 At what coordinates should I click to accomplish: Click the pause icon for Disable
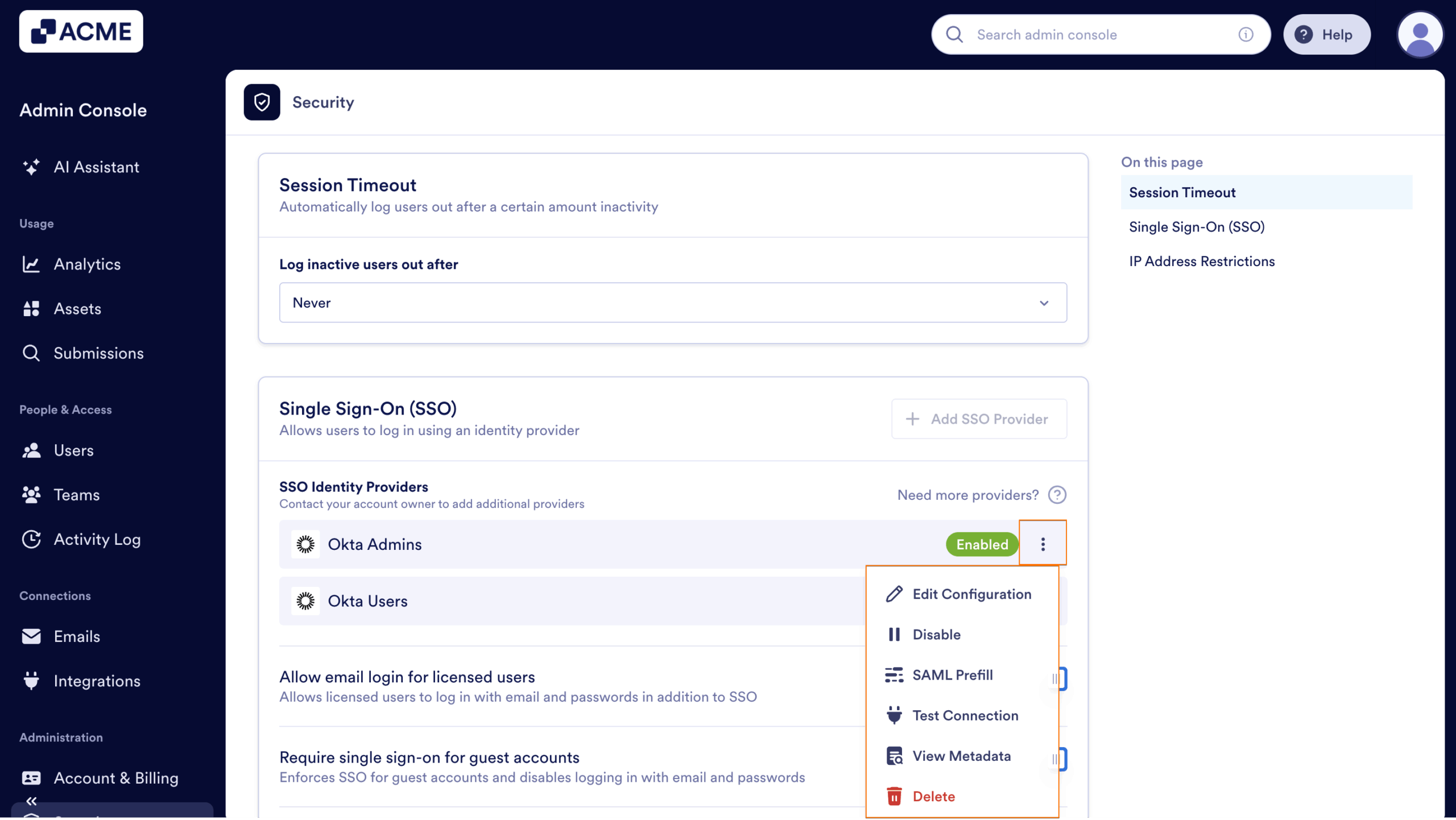pos(894,635)
